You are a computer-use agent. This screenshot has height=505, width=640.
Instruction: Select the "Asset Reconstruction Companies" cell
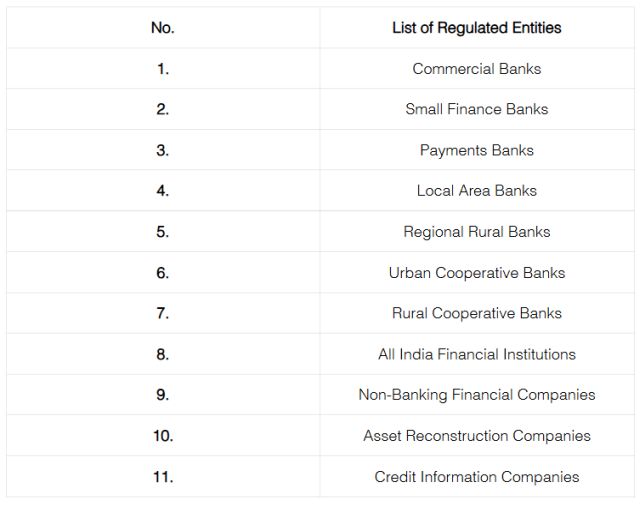pos(476,436)
